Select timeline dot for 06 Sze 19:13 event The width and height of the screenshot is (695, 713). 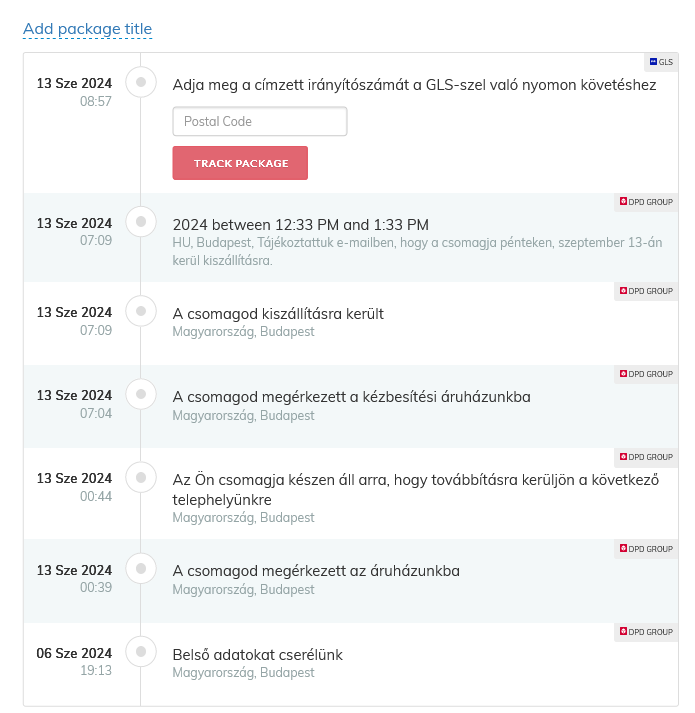[141, 652]
